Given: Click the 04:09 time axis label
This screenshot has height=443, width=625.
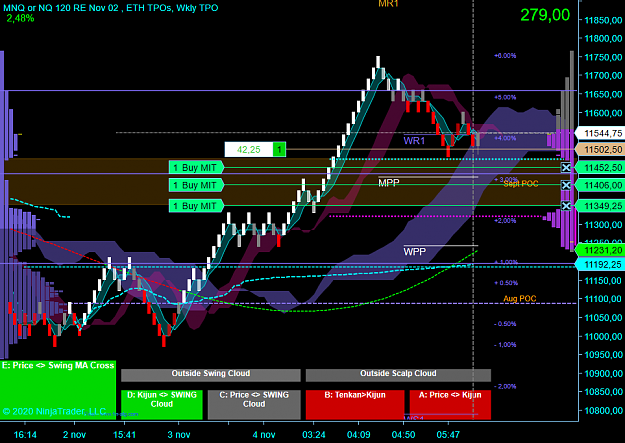Looking at the screenshot, I should (358, 435).
